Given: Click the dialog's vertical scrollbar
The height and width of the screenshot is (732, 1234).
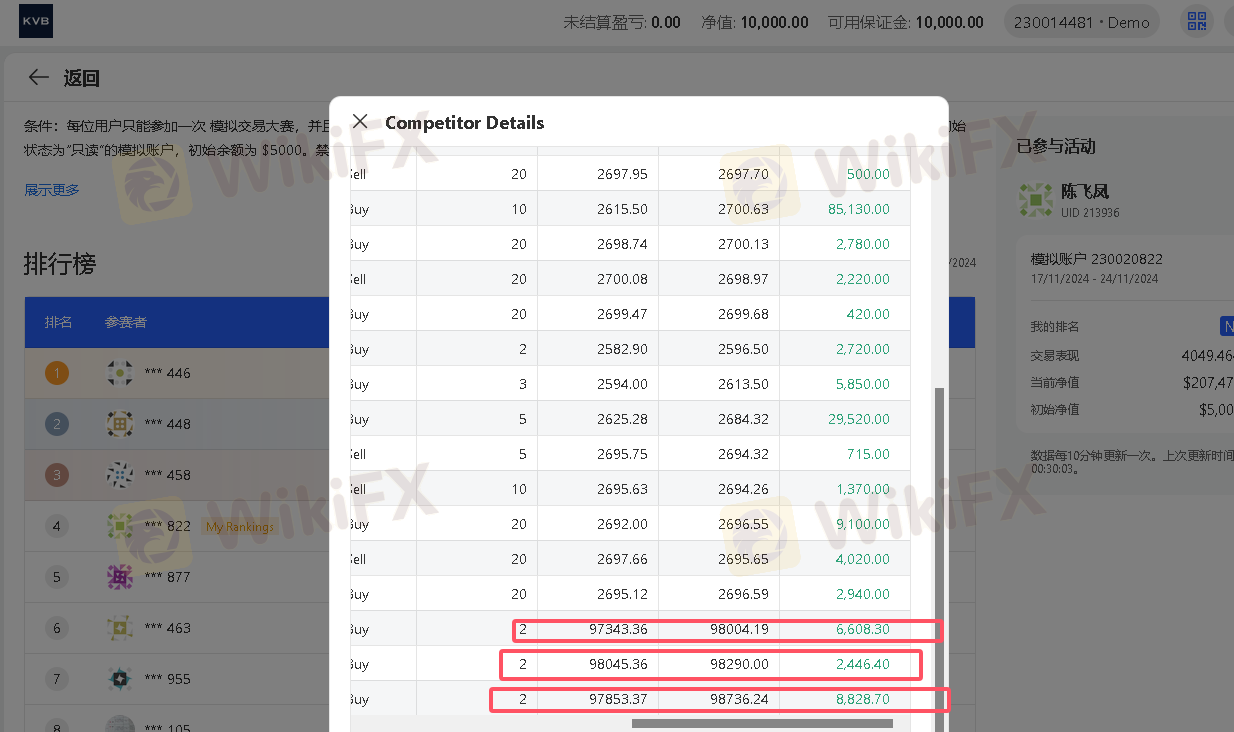Looking at the screenshot, I should 939,550.
